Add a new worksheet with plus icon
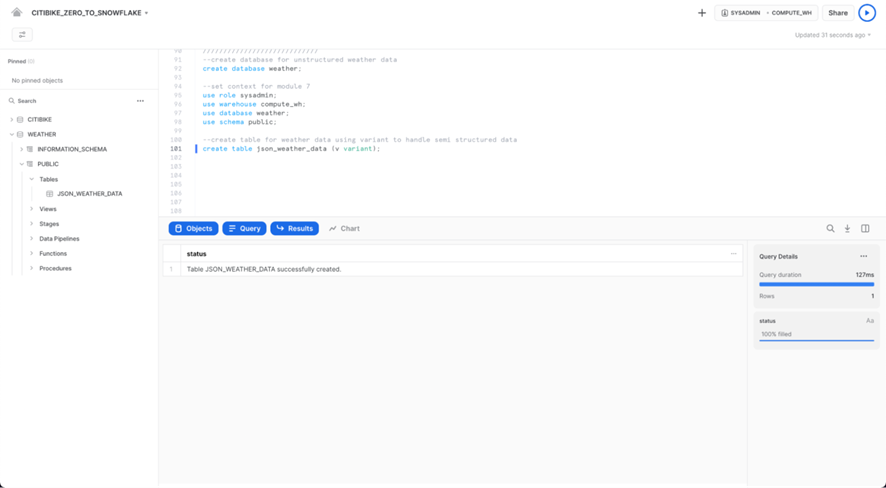The image size is (886, 488). coord(702,13)
